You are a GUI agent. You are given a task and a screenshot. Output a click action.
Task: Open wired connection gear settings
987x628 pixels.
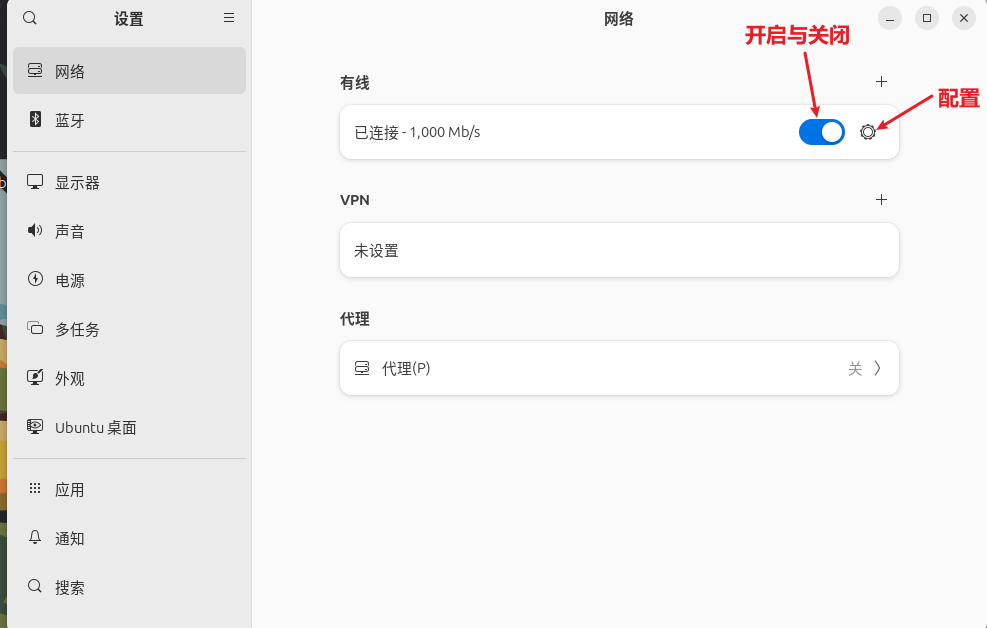pyautogui.click(x=867, y=132)
